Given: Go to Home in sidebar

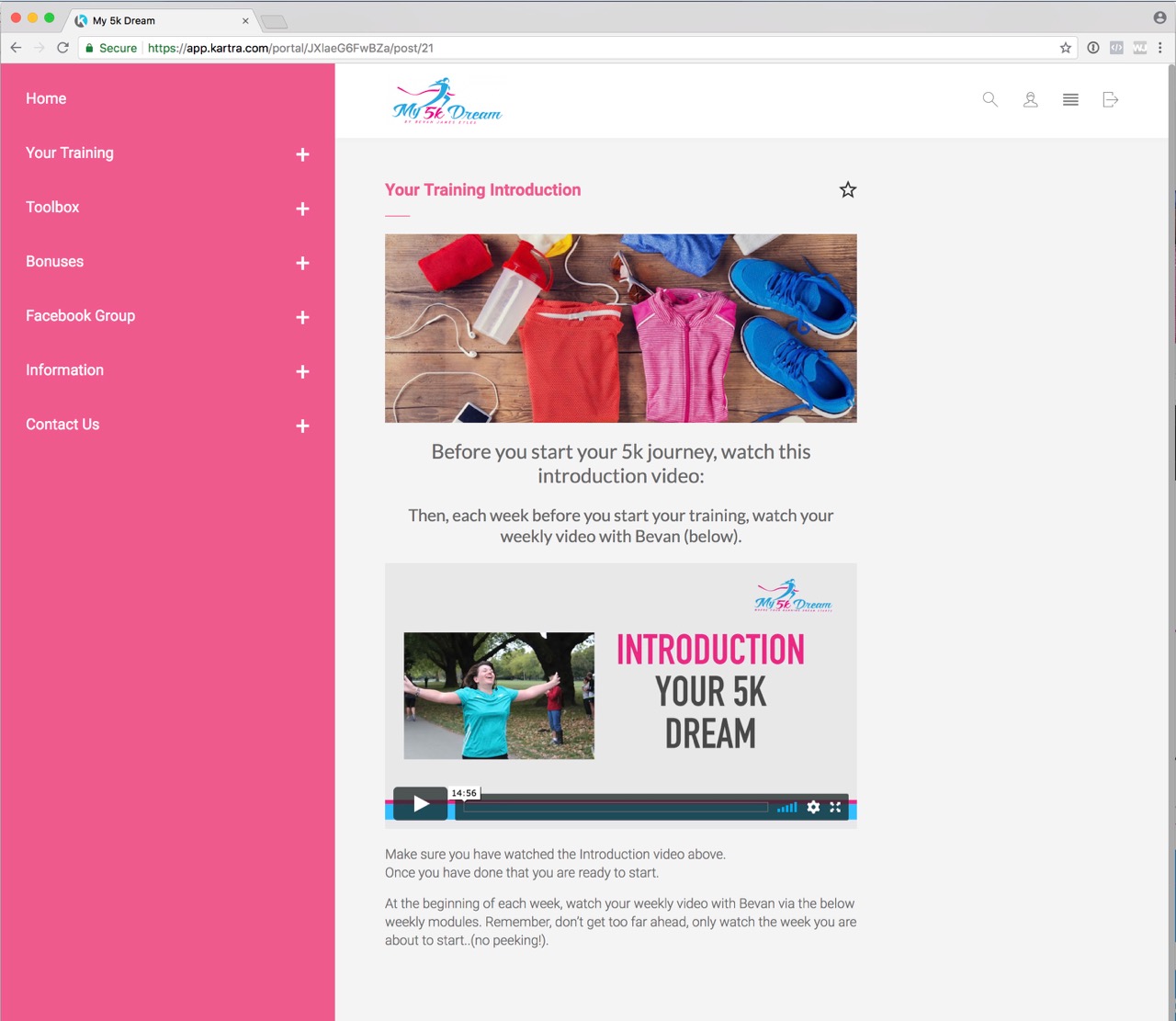Looking at the screenshot, I should (46, 98).
